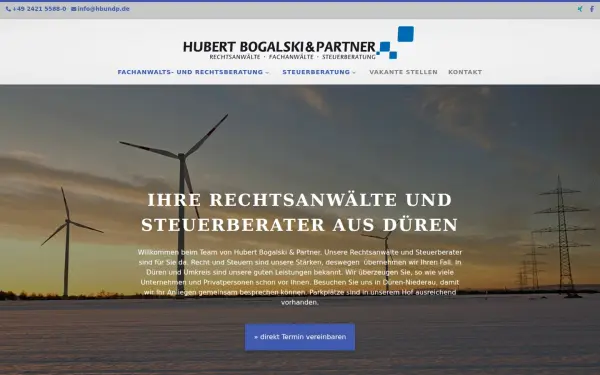Open the Xing social profile icon
This screenshot has height=375, width=600.
[x=580, y=9]
